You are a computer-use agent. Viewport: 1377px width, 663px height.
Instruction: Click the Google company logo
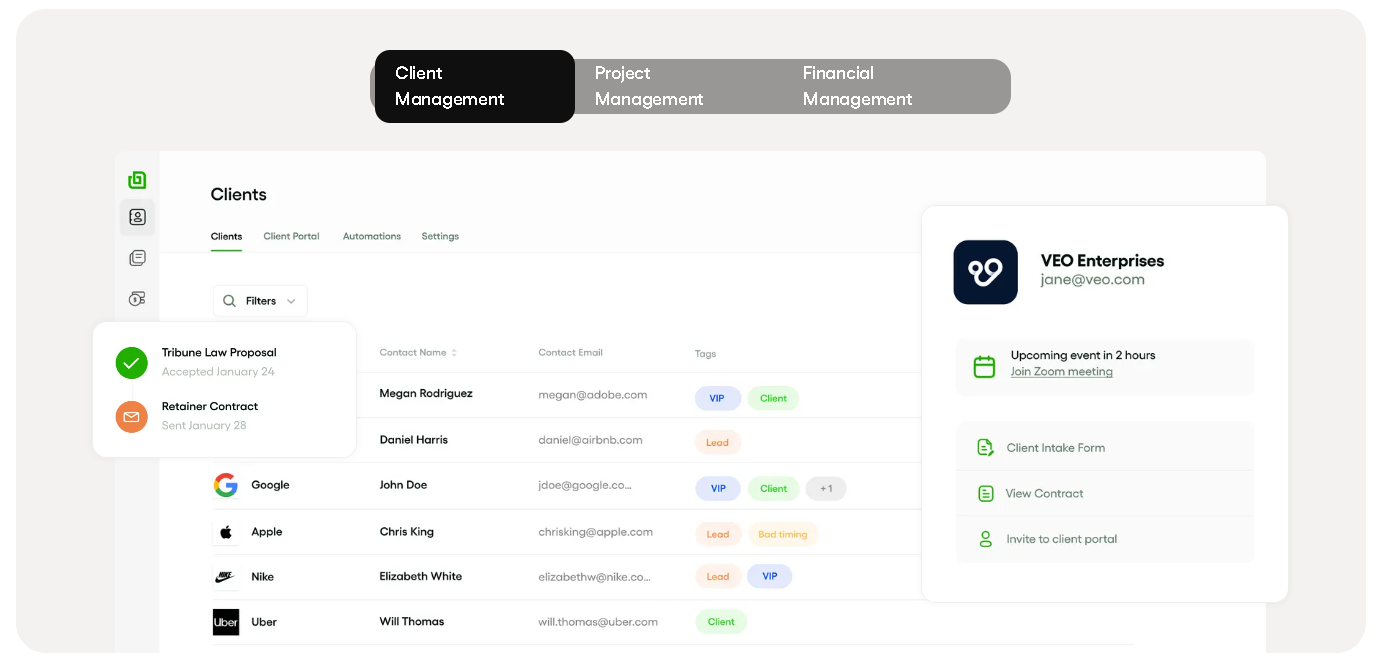[225, 485]
